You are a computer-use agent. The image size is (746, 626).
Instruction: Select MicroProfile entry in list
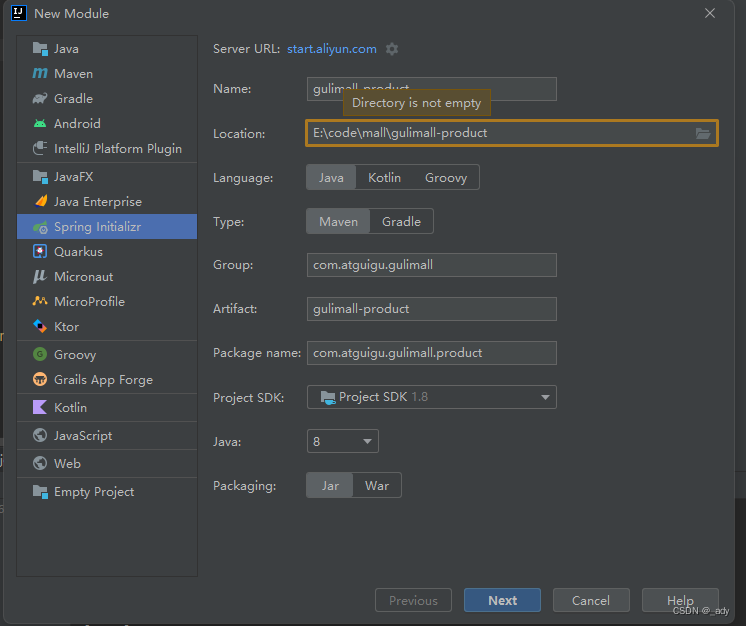tap(107, 302)
